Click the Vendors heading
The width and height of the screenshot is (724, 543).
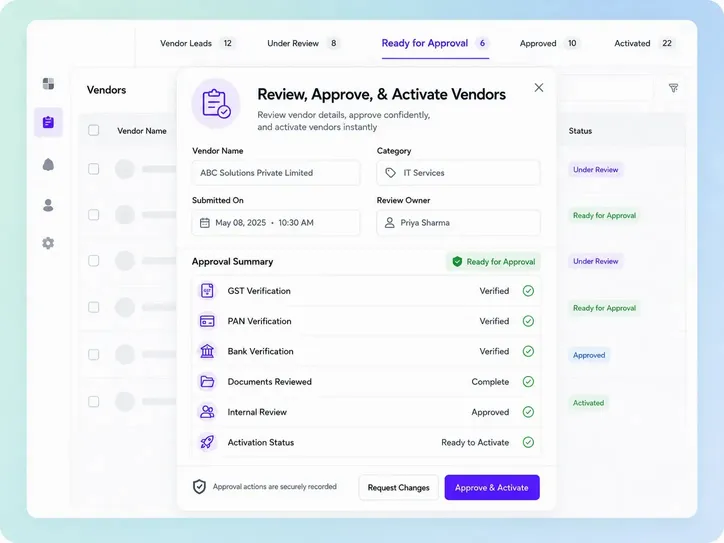point(106,90)
